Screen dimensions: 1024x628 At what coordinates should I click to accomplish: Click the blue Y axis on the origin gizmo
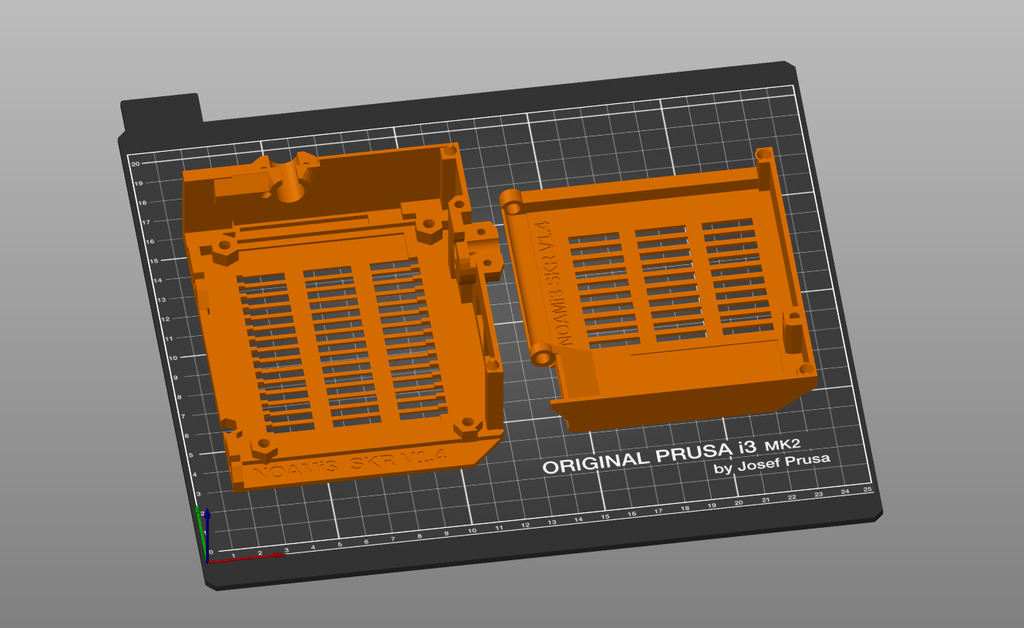point(207,535)
